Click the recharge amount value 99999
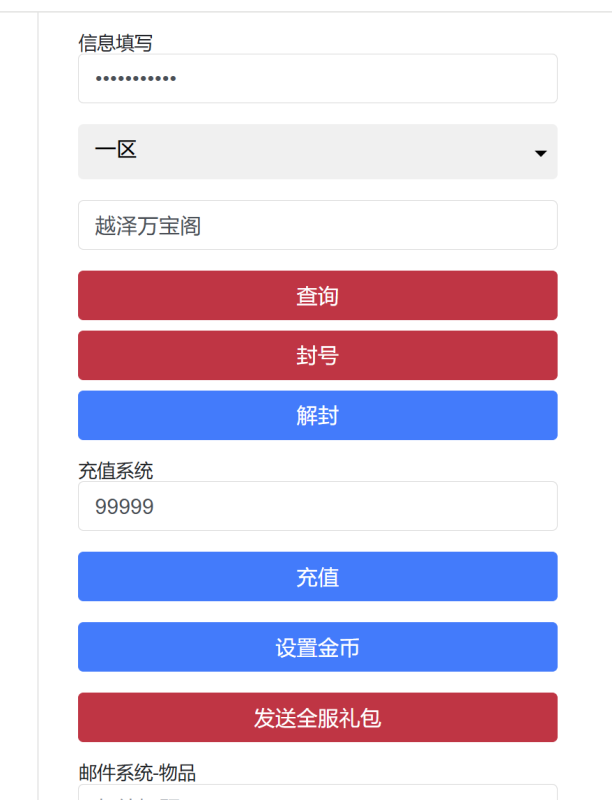Screen dimensions: 612x800 [318, 506]
